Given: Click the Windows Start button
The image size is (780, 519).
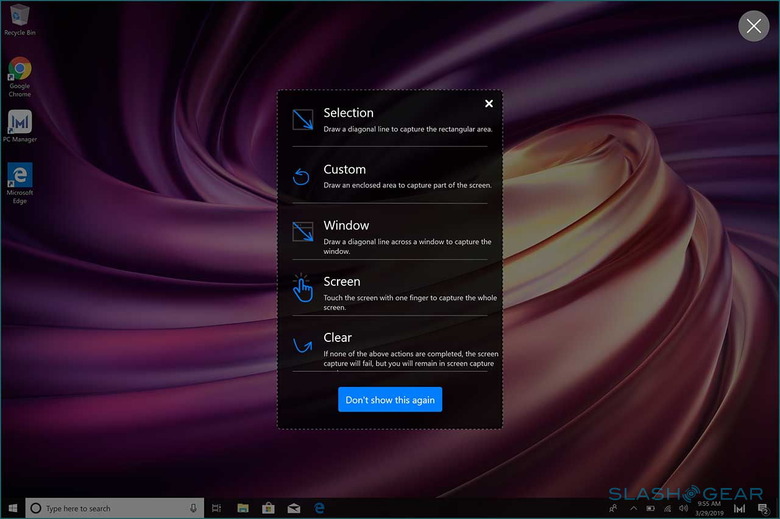Looking at the screenshot, I should 11,508.
